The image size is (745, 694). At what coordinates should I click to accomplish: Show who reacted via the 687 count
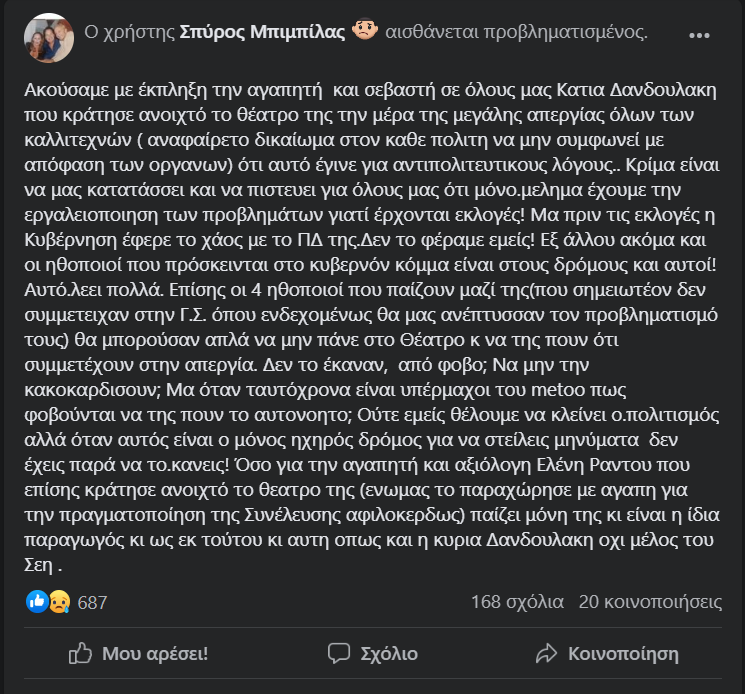coord(92,603)
